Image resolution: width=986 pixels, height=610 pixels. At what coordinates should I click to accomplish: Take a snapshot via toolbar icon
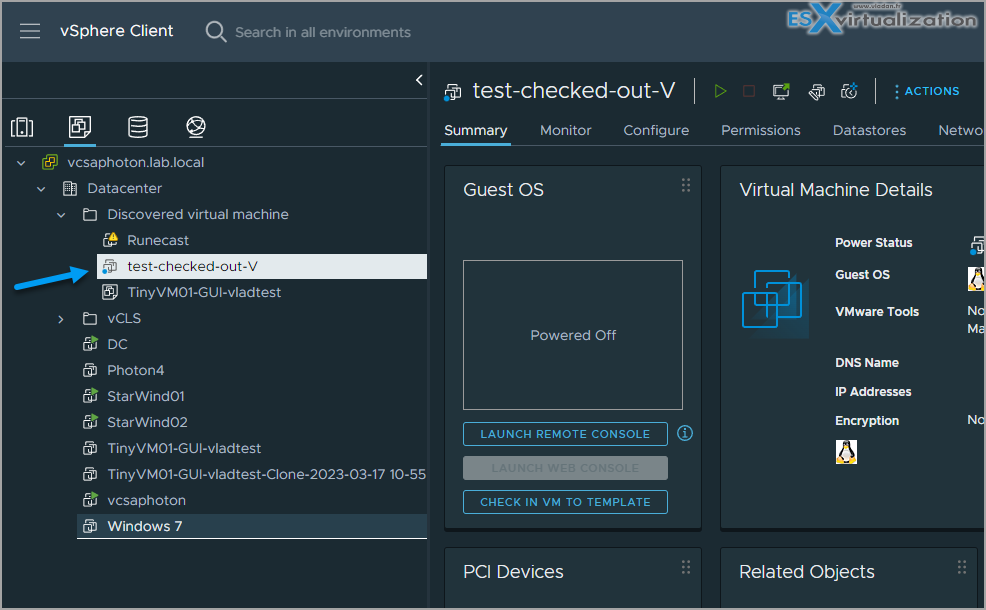pyautogui.click(x=850, y=91)
